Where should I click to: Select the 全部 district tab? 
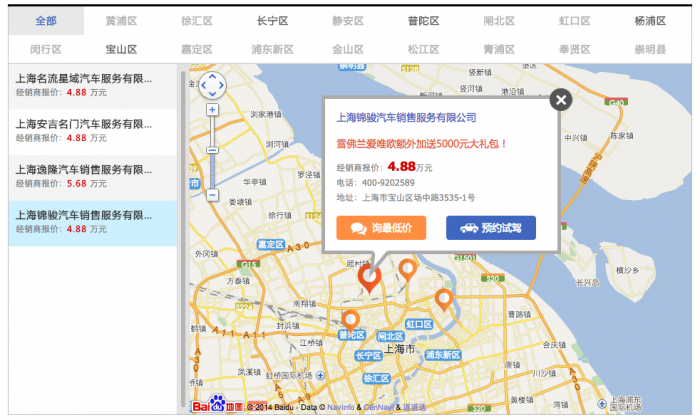[46, 21]
